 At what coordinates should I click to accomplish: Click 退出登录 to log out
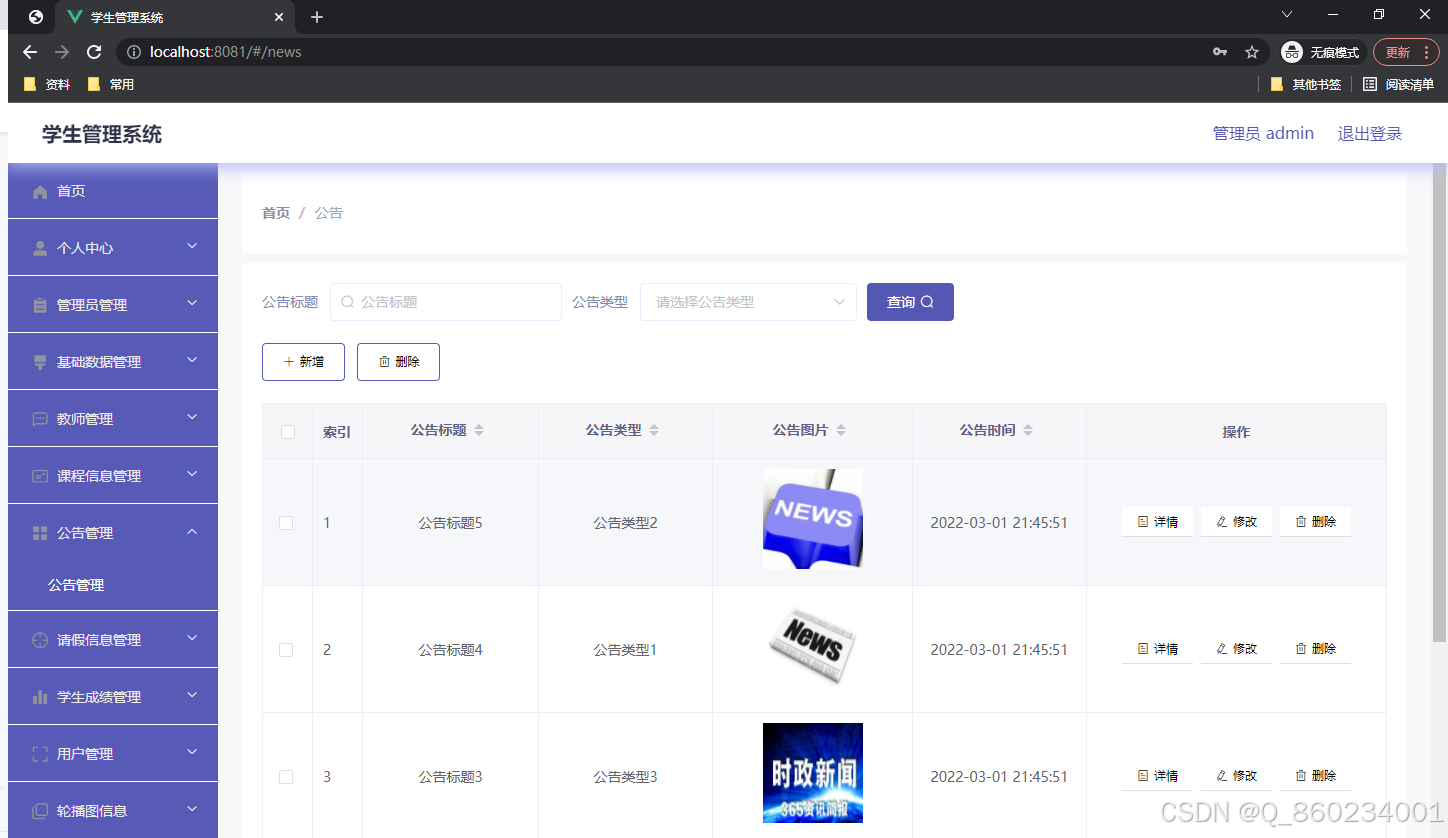[x=1370, y=134]
